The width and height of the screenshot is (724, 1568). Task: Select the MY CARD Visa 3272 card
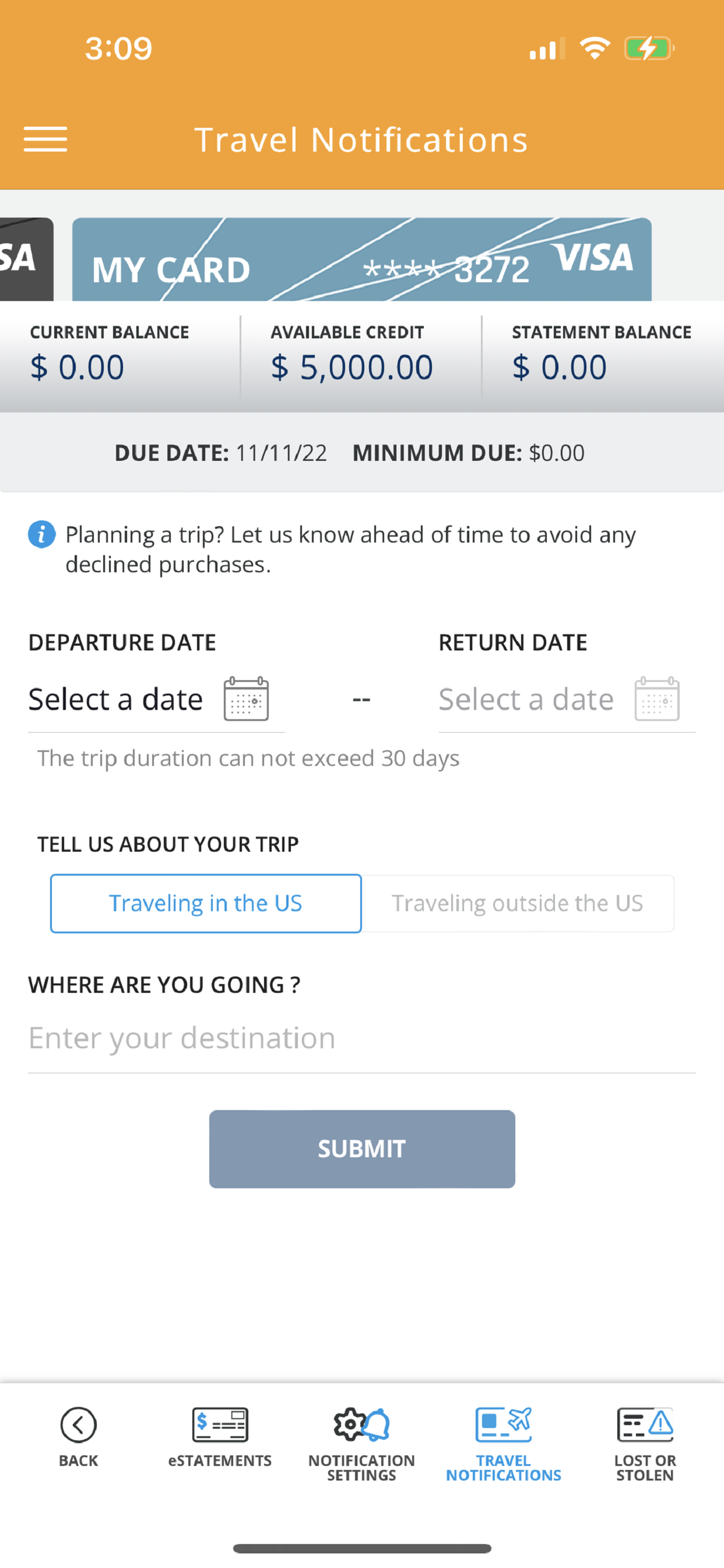362,260
